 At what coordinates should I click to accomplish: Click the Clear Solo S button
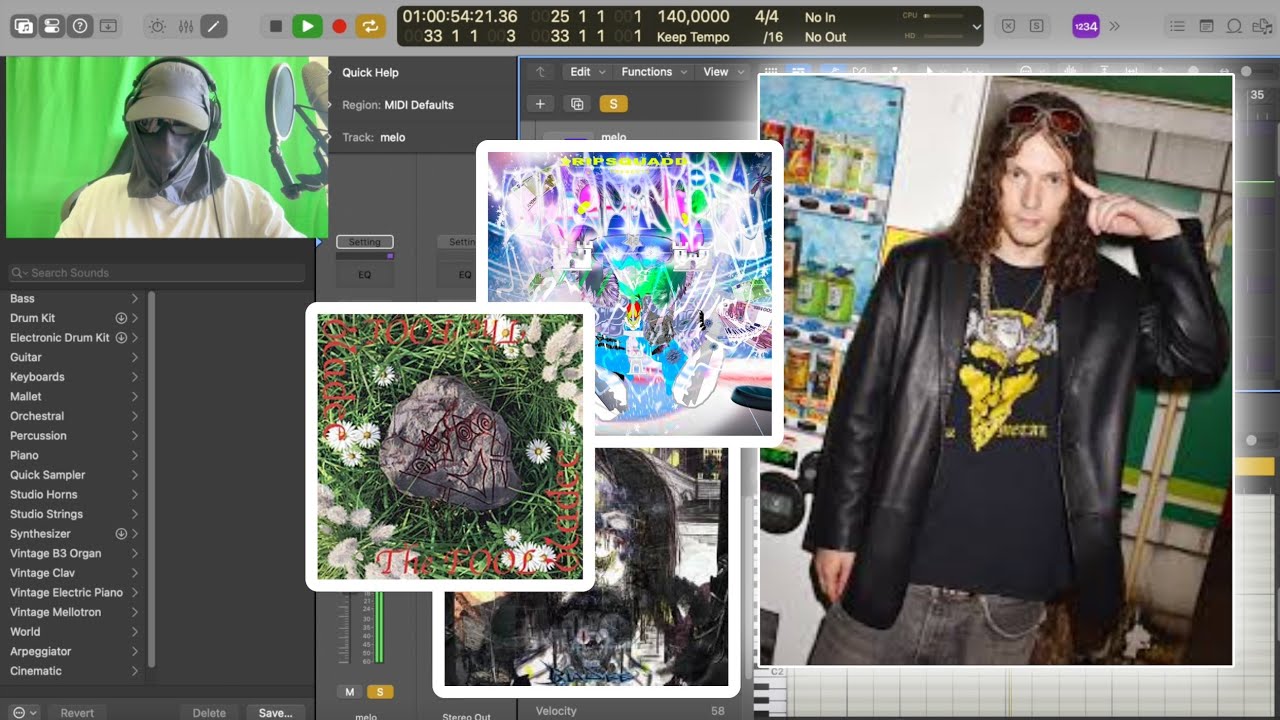(x=1037, y=26)
